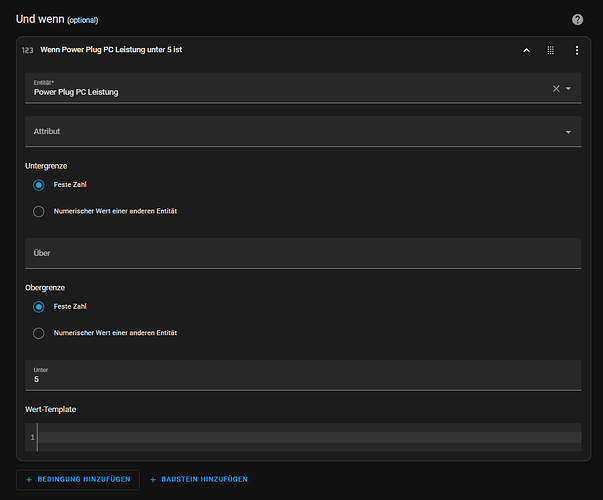Collapse the condition card with the chevron
The height and width of the screenshot is (500, 603).
pos(526,50)
